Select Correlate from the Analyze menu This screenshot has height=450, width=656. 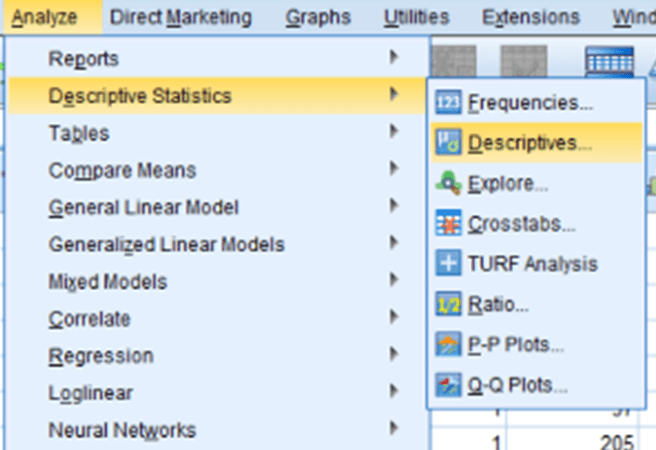(x=90, y=319)
